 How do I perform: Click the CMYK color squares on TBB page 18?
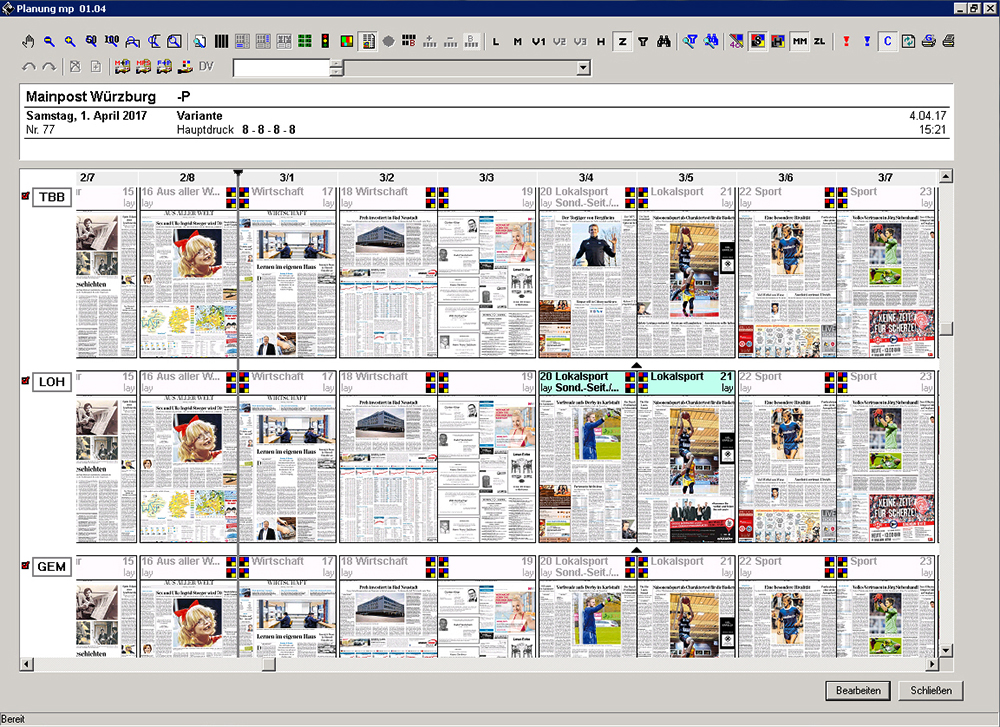pos(431,197)
